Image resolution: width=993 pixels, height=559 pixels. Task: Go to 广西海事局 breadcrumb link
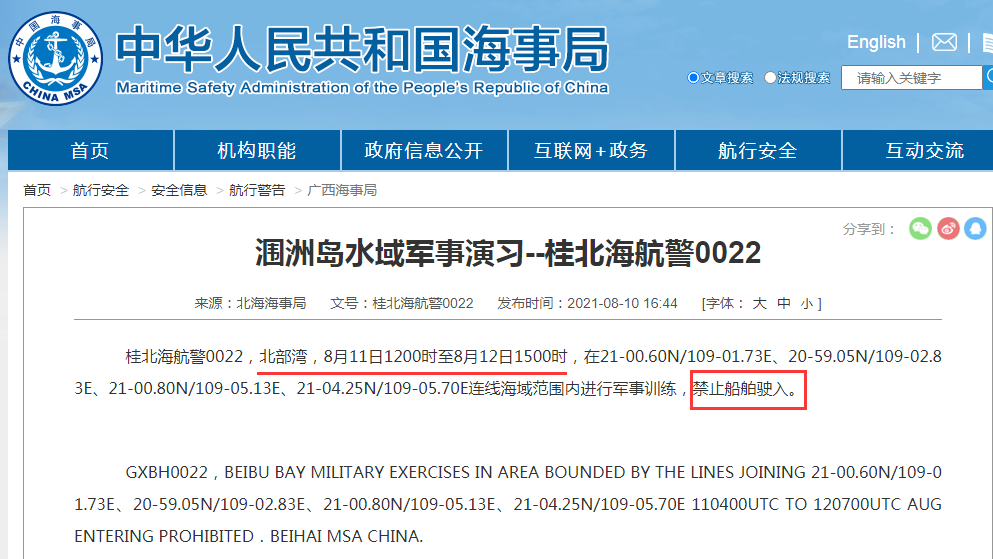(342, 190)
